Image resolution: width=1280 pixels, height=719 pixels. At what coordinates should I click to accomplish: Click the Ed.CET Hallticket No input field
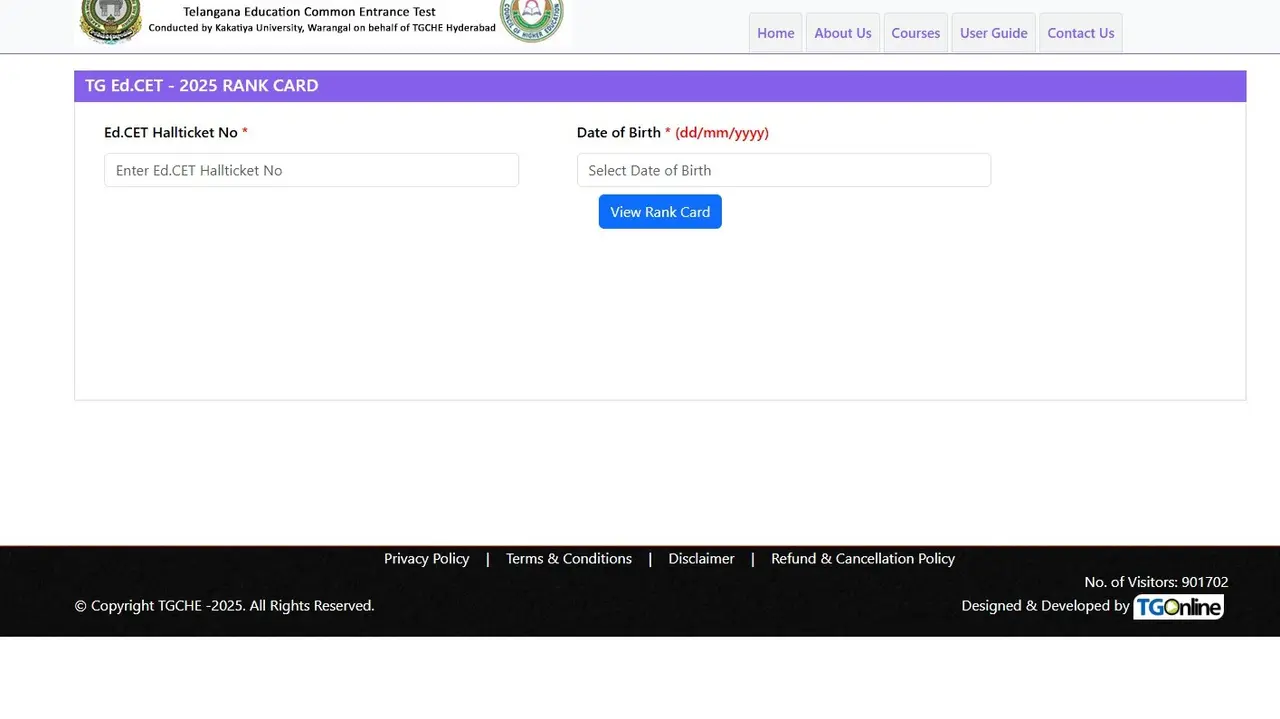coord(311,170)
